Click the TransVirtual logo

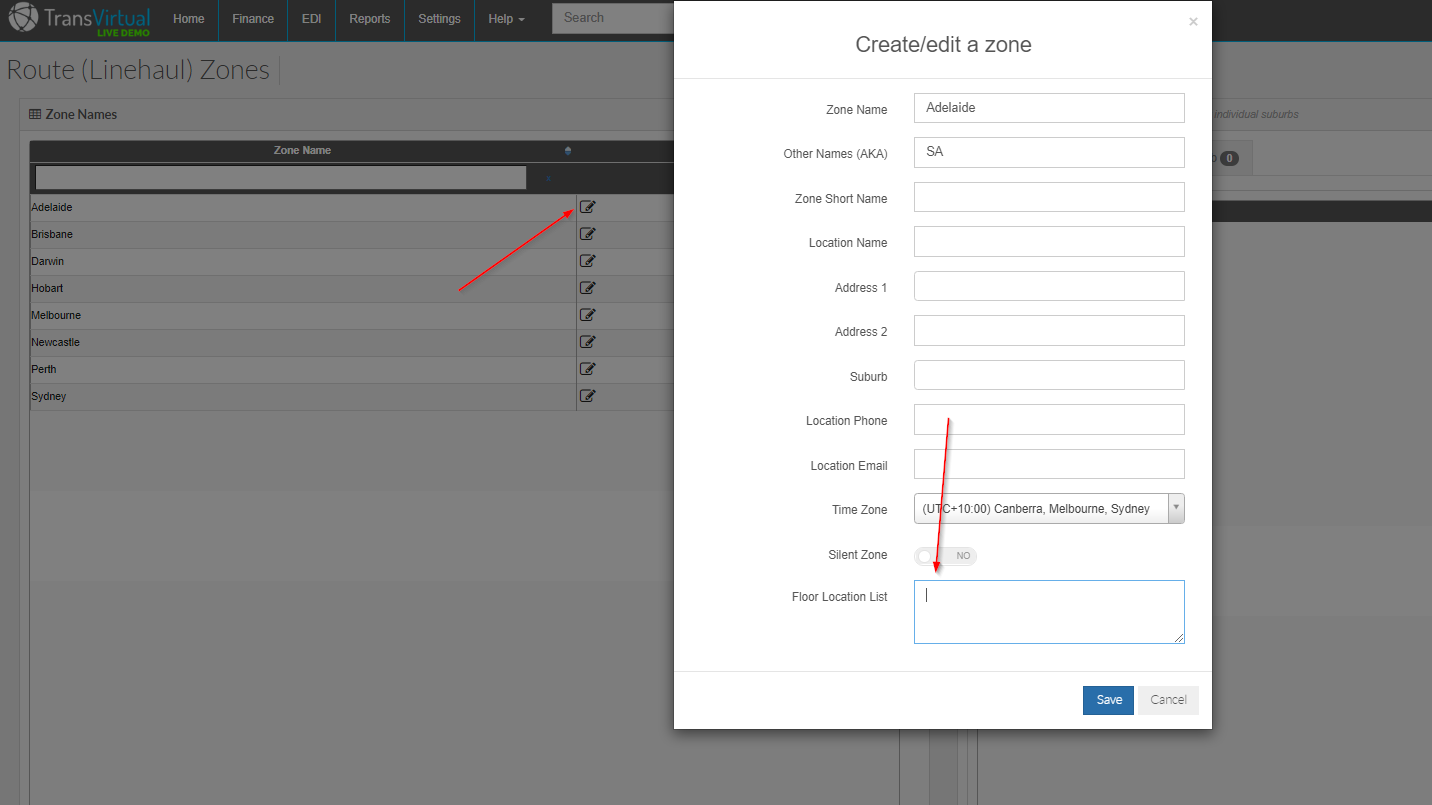tap(80, 19)
